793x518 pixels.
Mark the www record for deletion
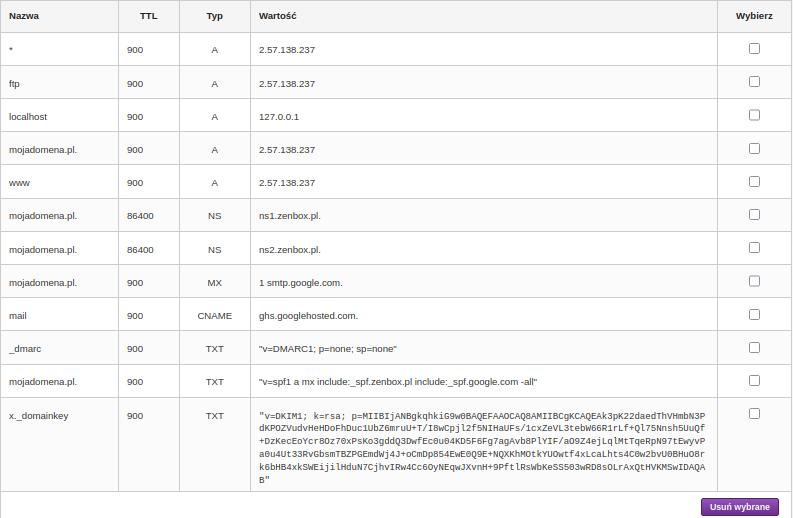[x=754, y=181]
